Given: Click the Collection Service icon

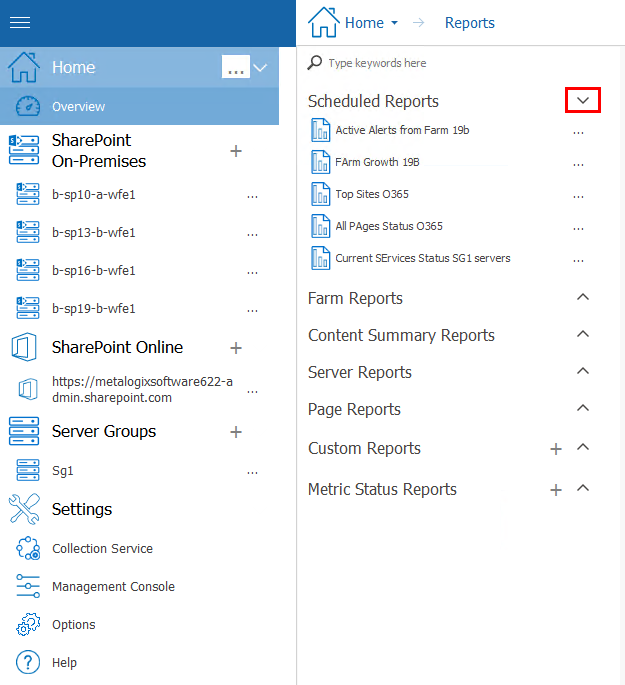Looking at the screenshot, I should point(28,548).
